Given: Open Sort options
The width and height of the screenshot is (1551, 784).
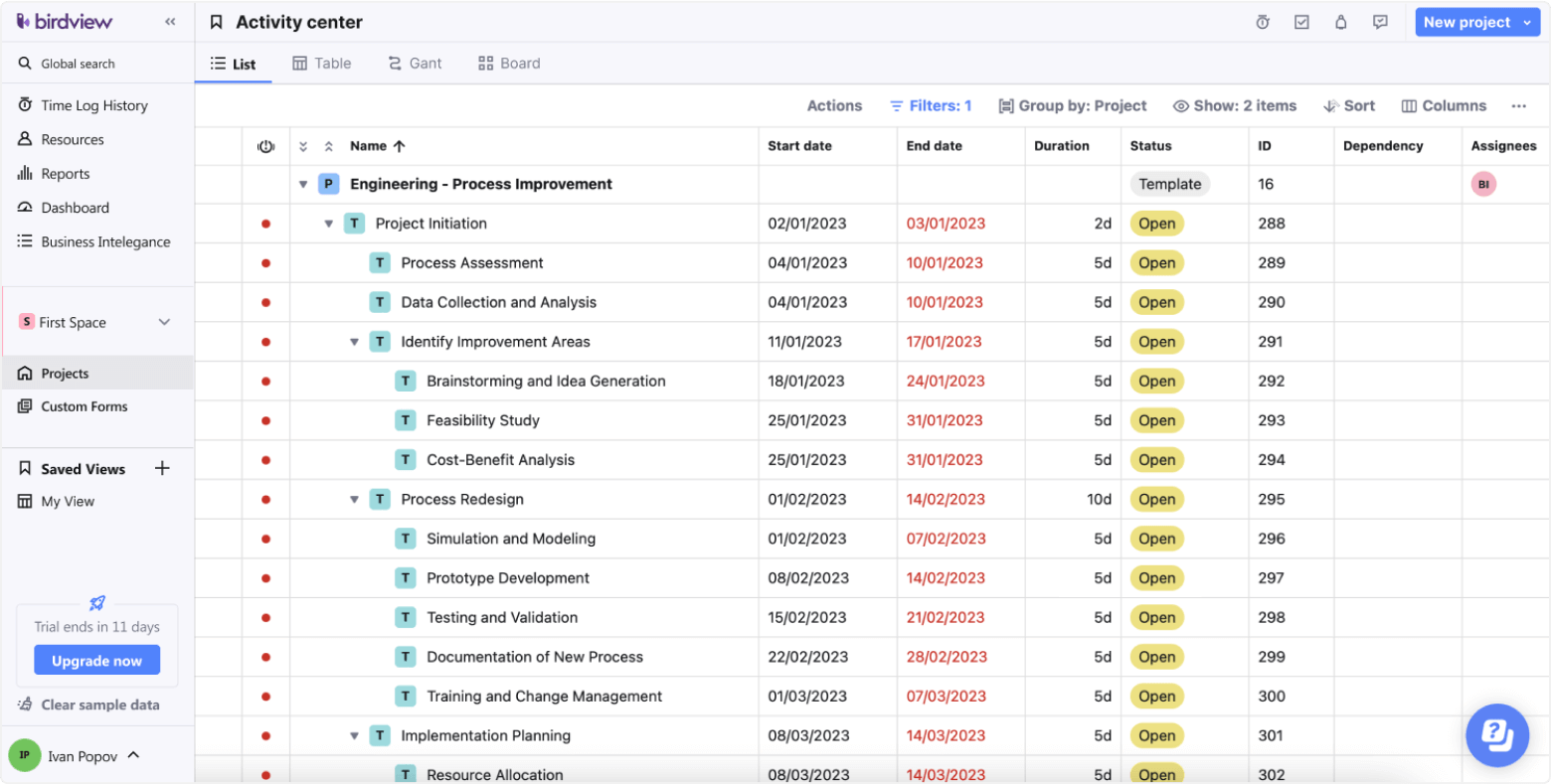Looking at the screenshot, I should [x=1349, y=105].
